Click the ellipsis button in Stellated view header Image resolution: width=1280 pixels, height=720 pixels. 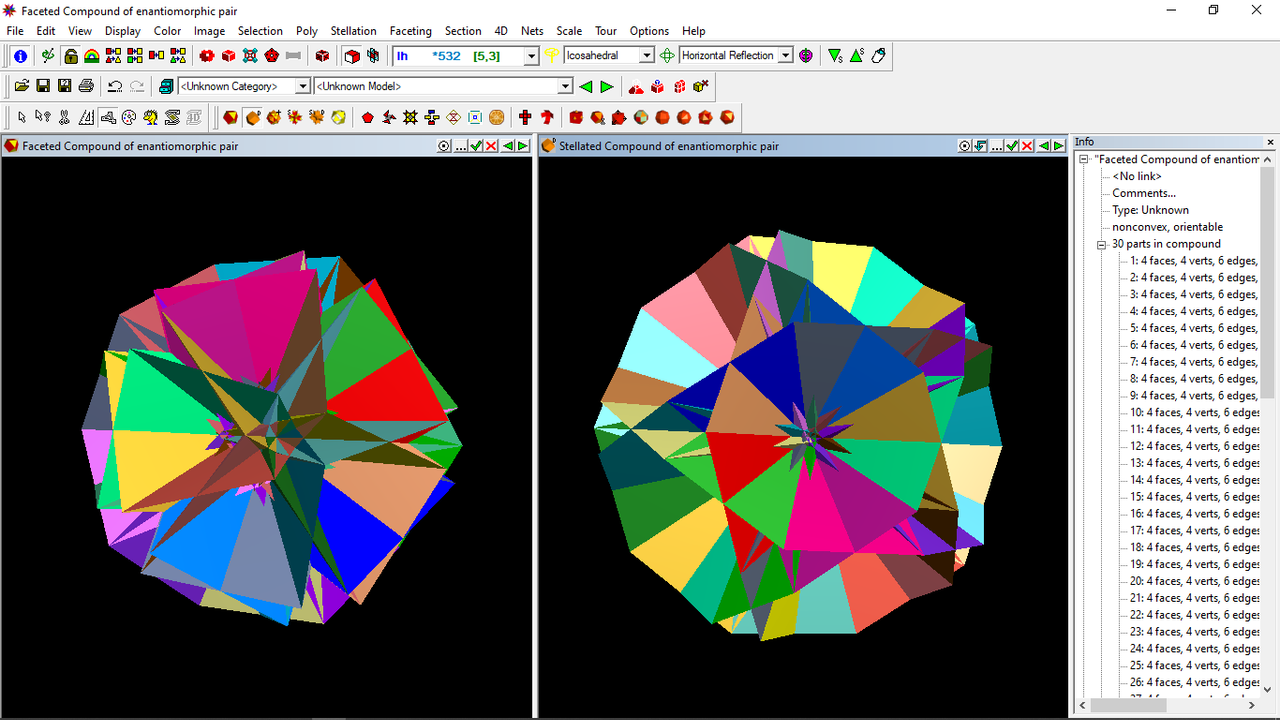click(x=997, y=146)
